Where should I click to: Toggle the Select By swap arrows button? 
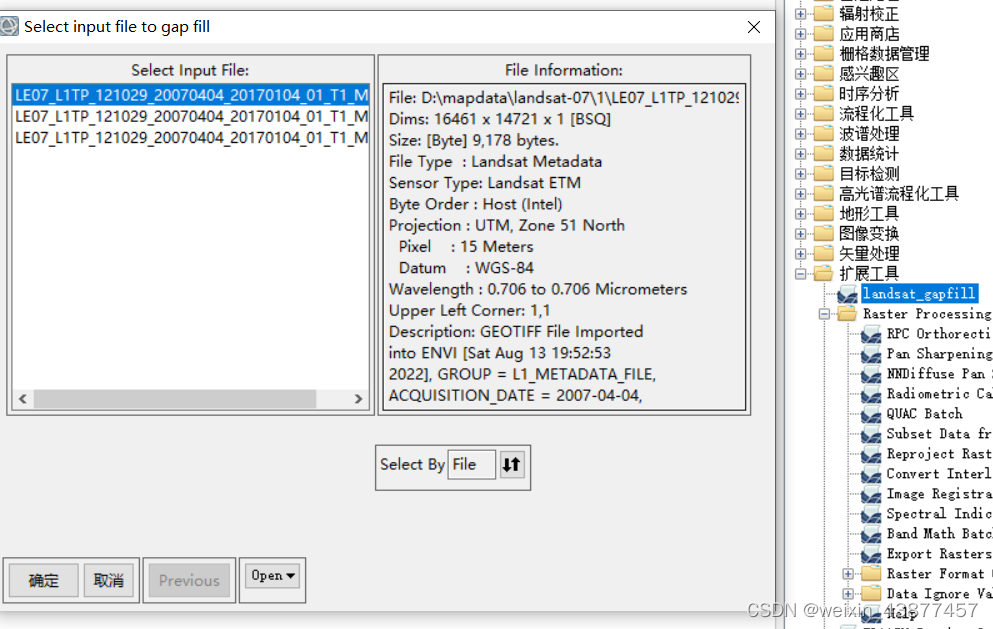point(512,464)
